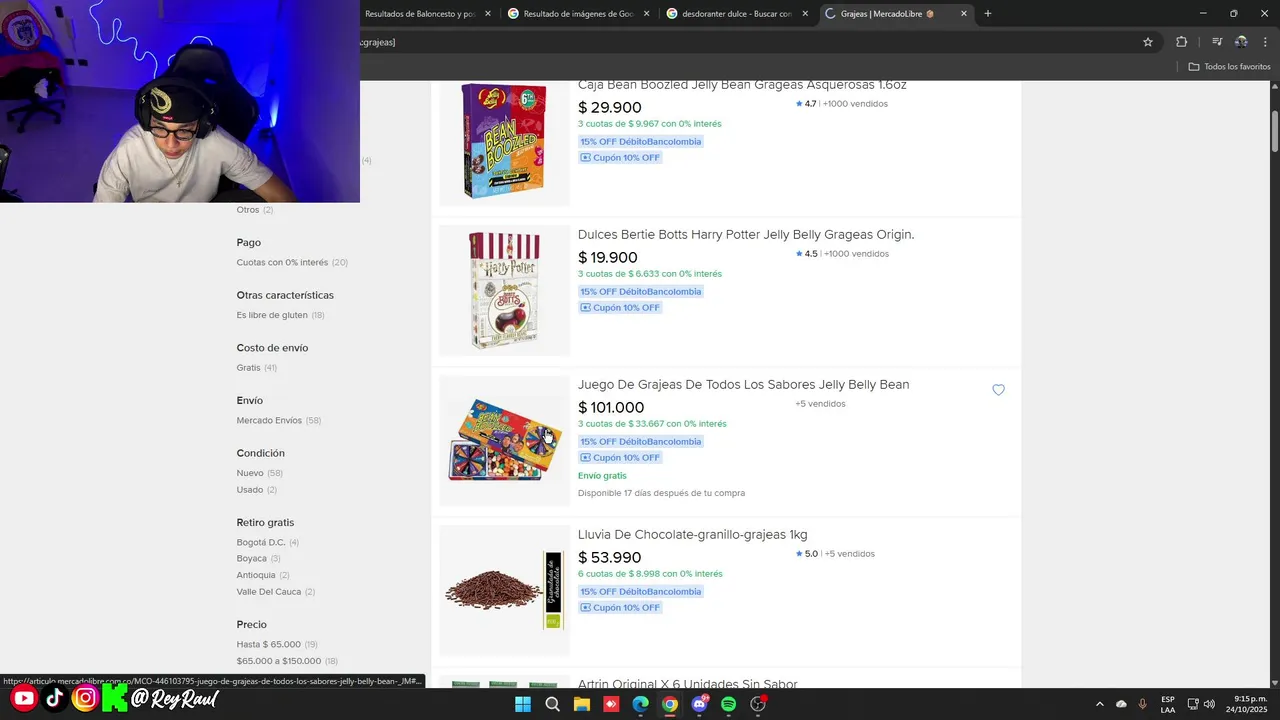
Task: Open the media controls music icon
Action: (1217, 42)
